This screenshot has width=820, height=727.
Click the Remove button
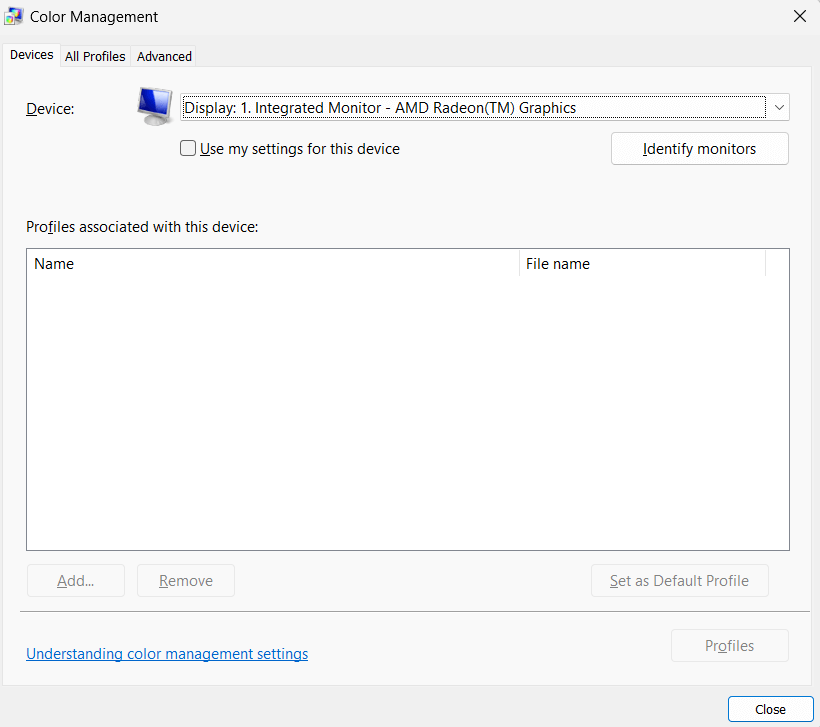pos(186,581)
